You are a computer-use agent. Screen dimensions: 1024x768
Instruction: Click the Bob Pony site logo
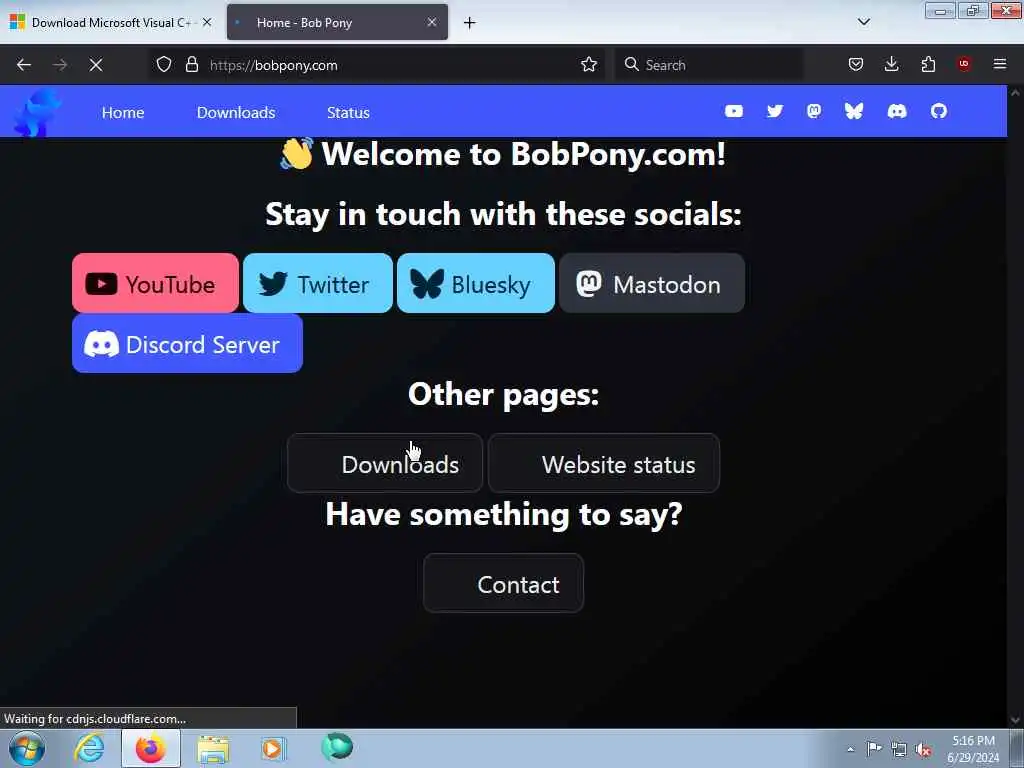[37, 112]
